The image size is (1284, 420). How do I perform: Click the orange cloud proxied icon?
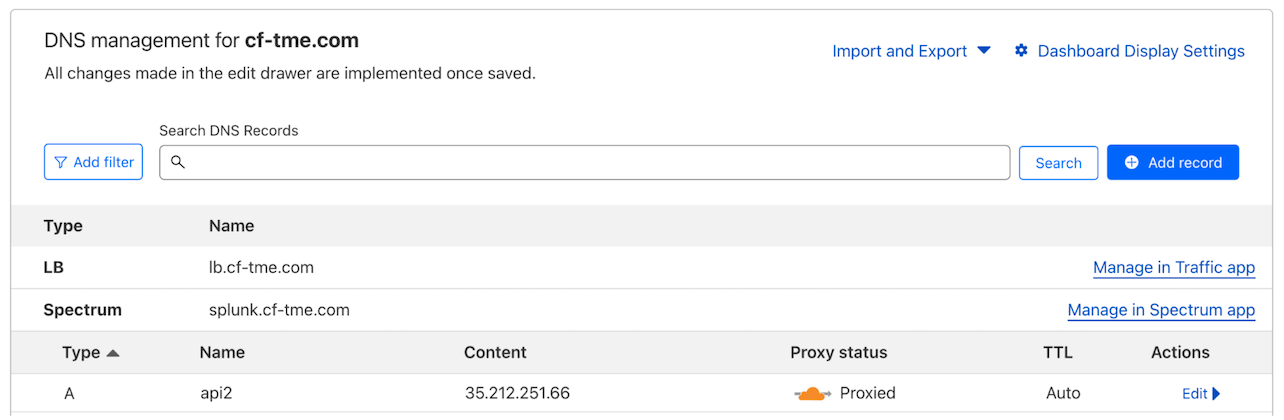click(812, 393)
